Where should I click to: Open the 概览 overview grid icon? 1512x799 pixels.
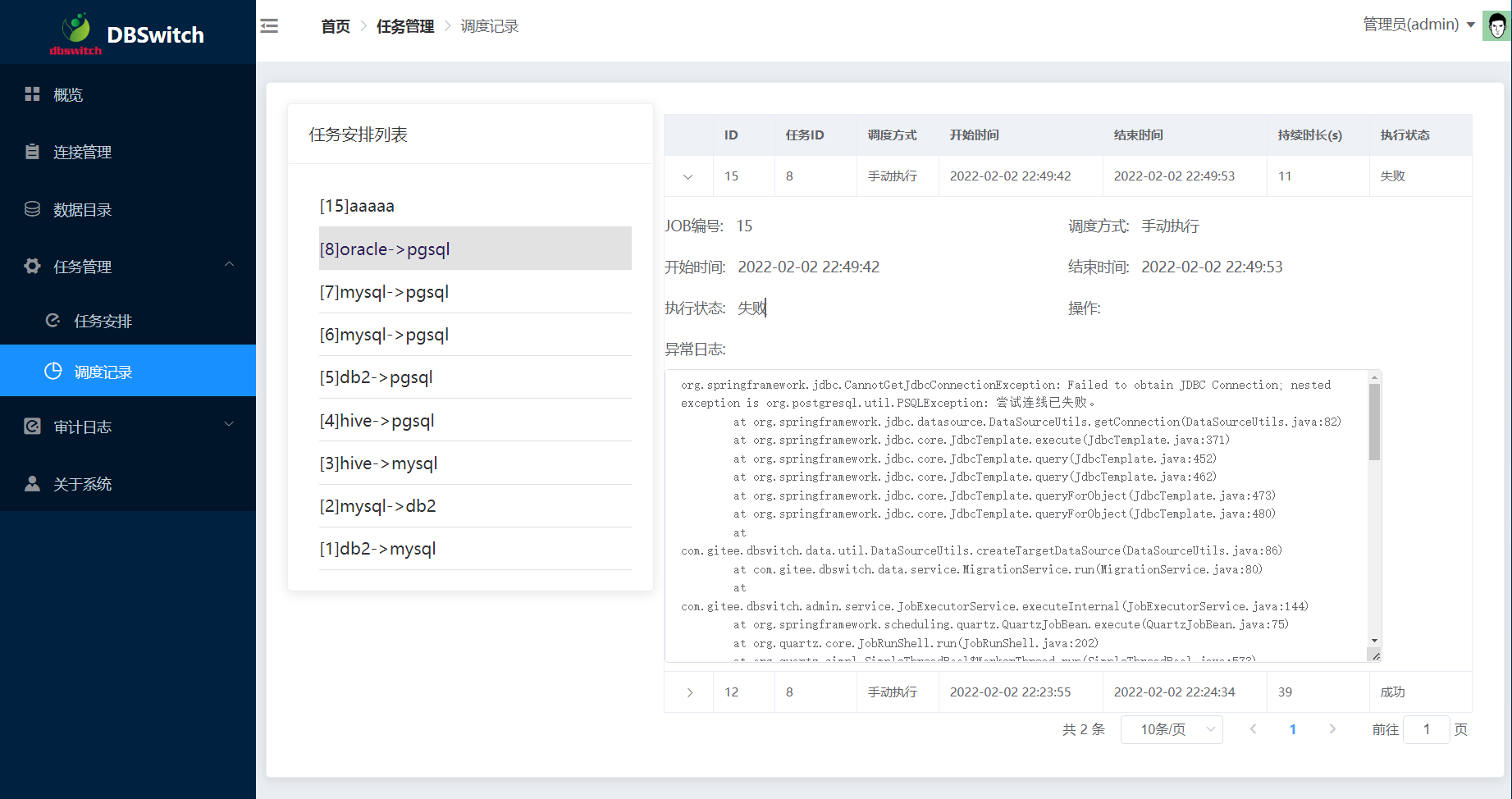(x=32, y=94)
